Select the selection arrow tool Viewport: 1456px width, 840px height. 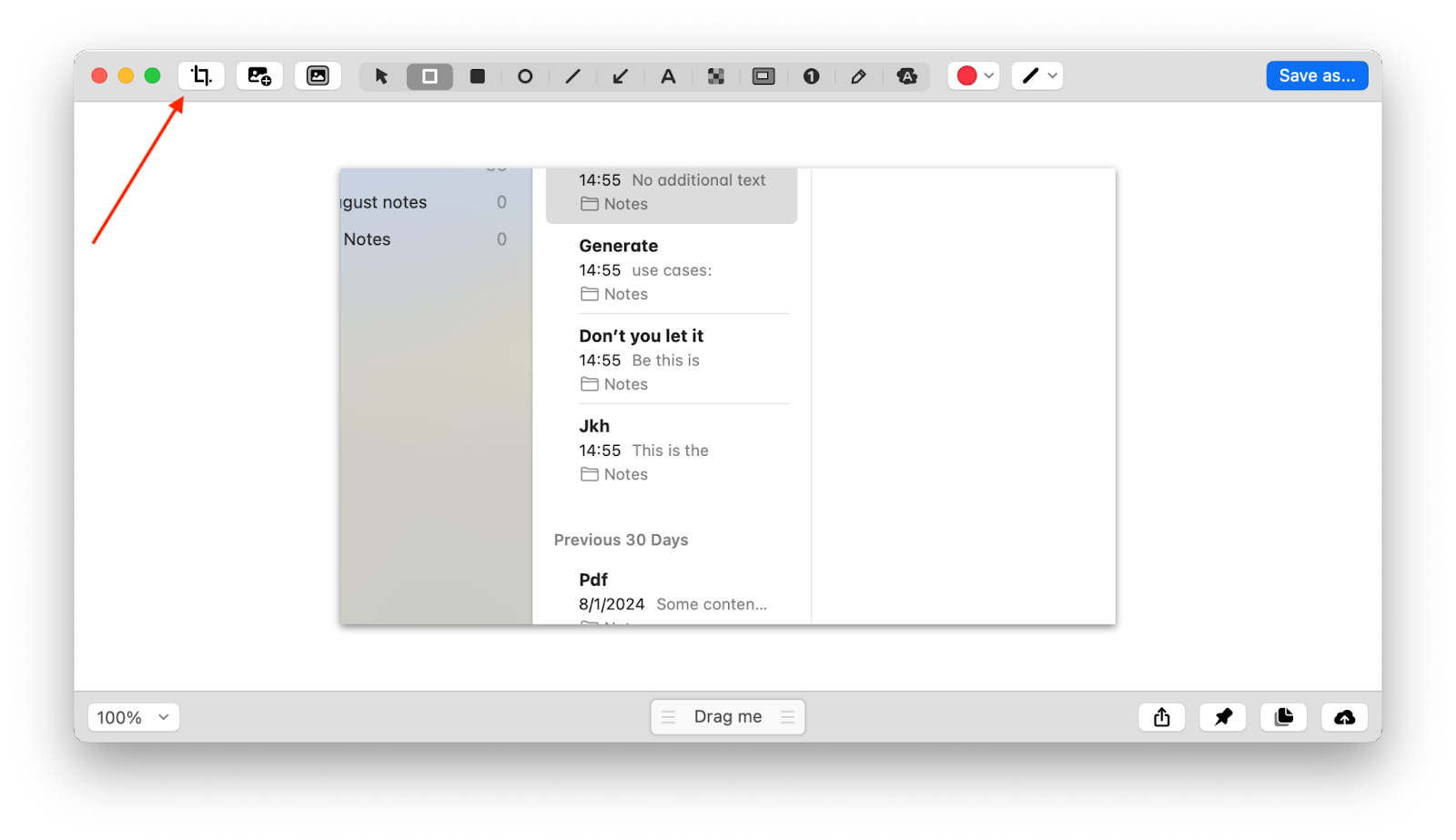click(x=380, y=76)
